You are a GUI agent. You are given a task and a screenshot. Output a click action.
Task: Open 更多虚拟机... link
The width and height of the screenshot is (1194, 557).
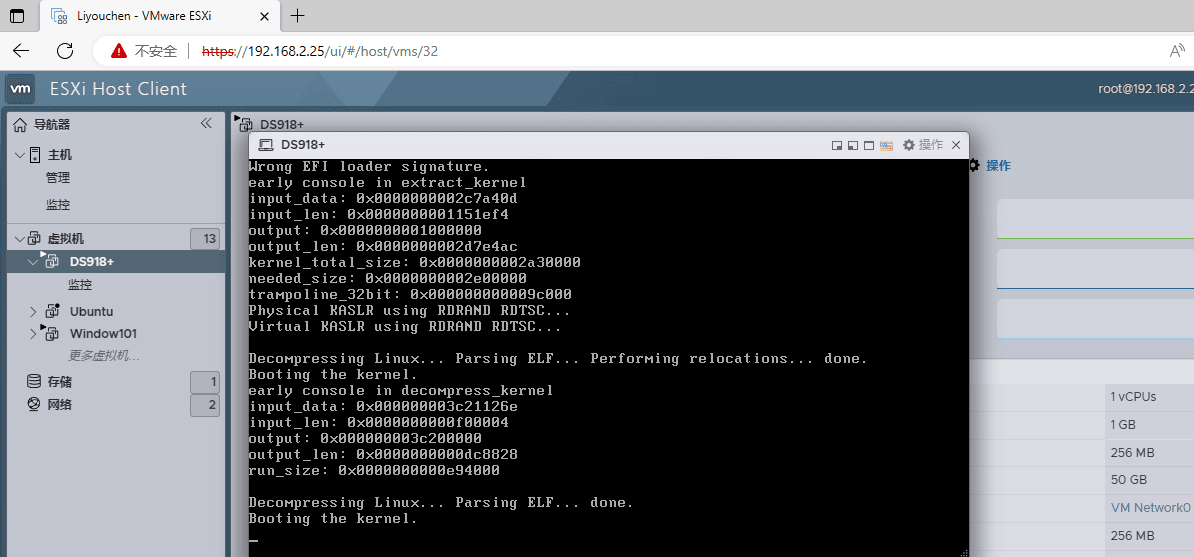coord(104,355)
